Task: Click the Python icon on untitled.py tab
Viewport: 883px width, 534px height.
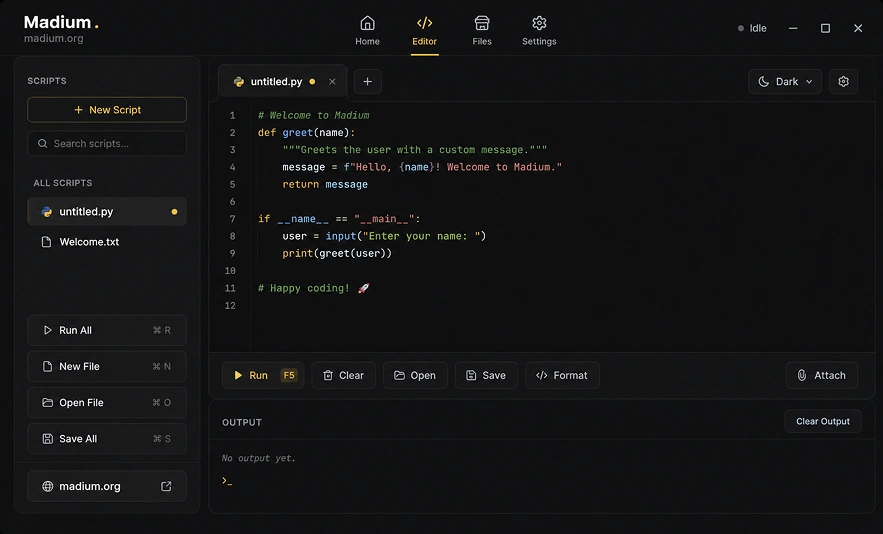Action: coord(239,82)
